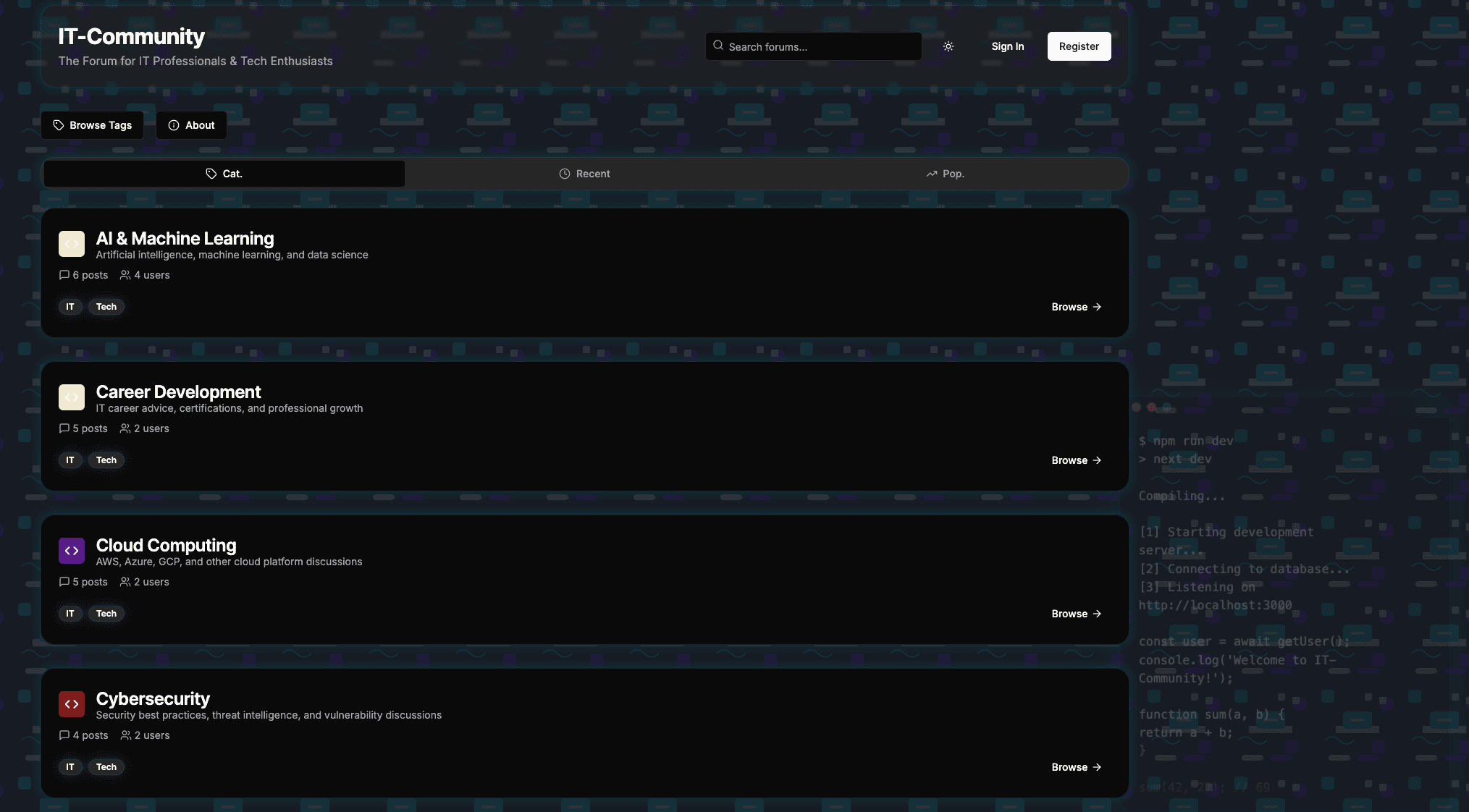Browse the Cybersecurity category
Screen dimensions: 1469x812
point(1076,767)
